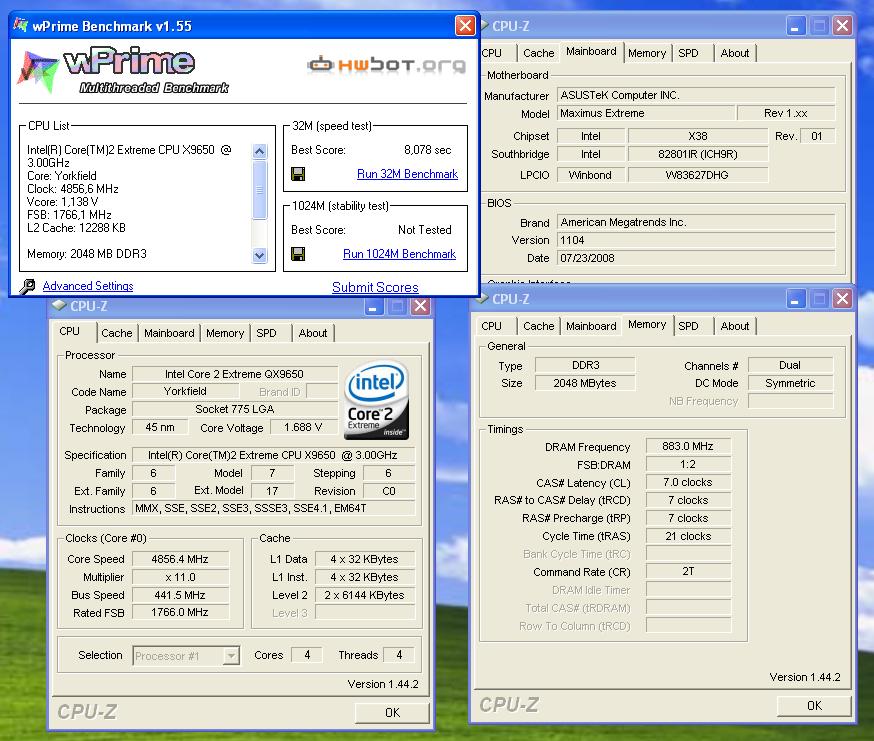This screenshot has height=741, width=874.
Task: Click OK in CPU-Z processor window
Action: [392, 713]
